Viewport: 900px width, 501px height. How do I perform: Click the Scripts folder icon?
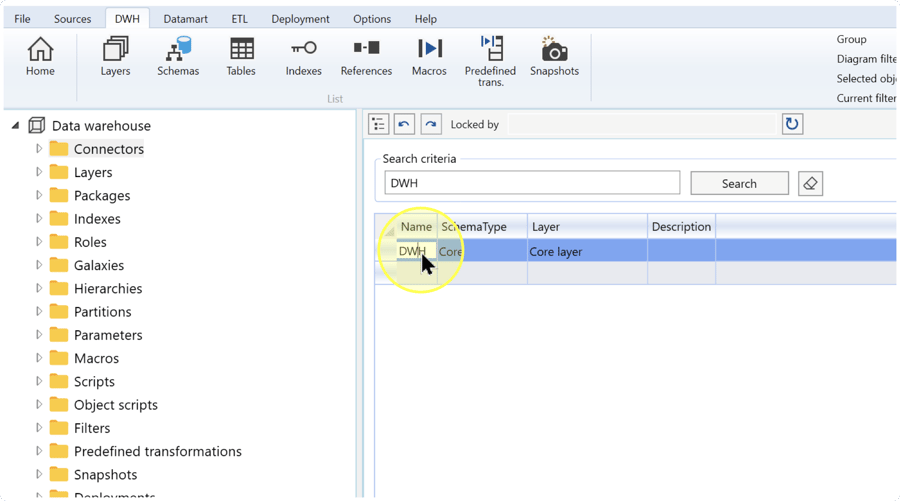coord(59,382)
